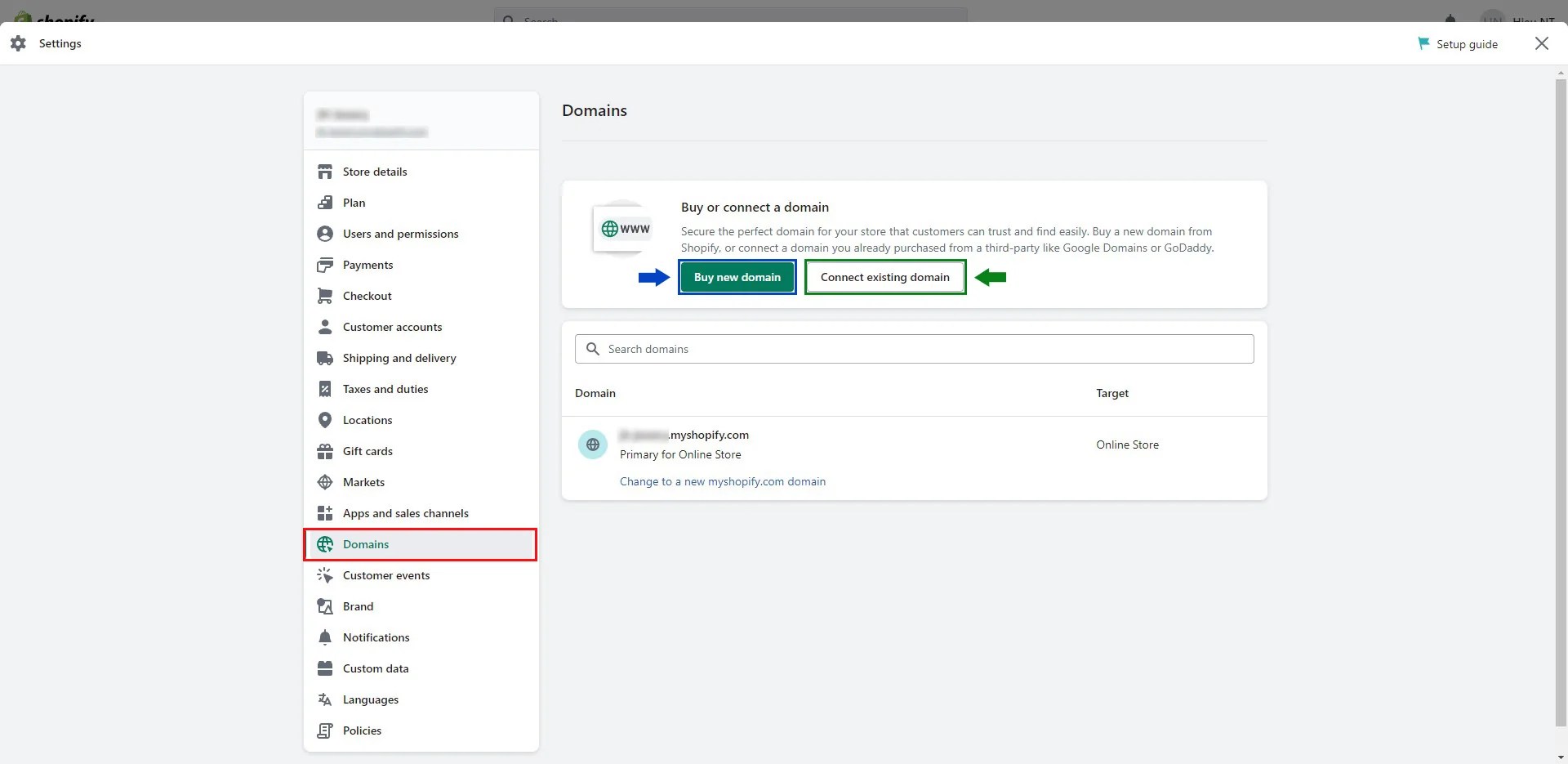Click the Notifications bell icon
Image resolution: width=1568 pixels, height=764 pixels.
326,637
